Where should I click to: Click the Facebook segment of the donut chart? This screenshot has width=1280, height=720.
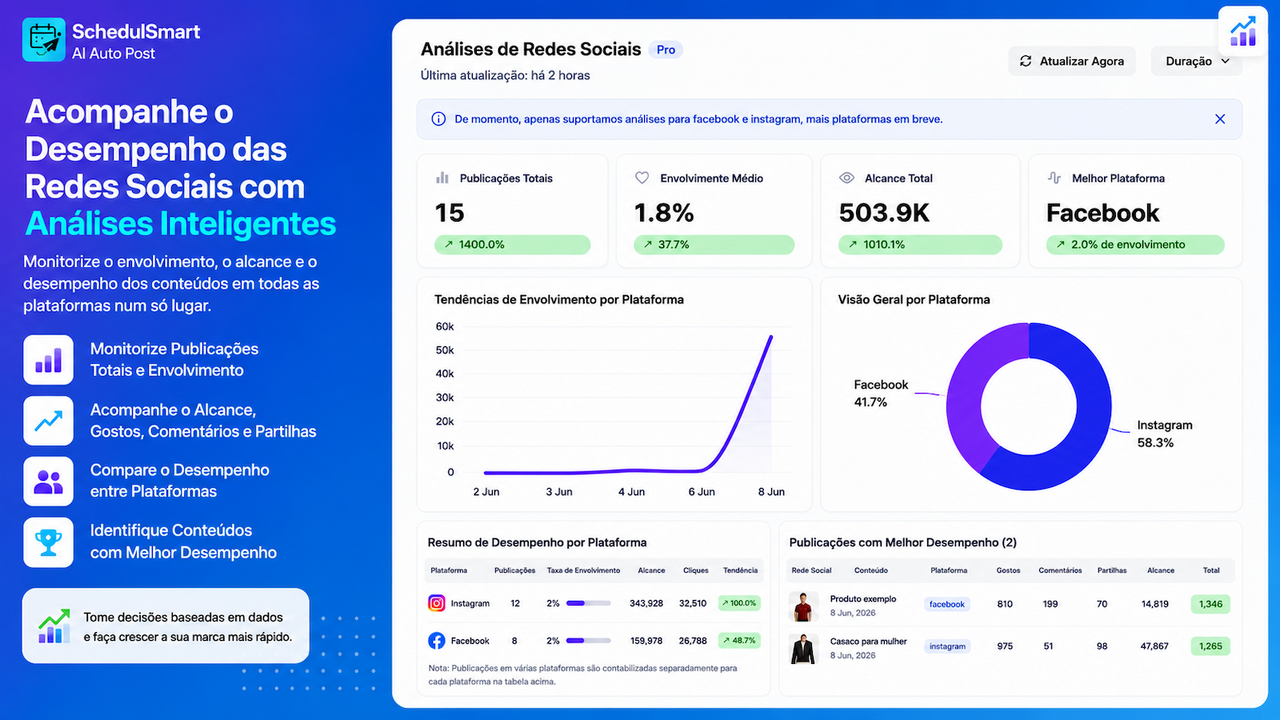975,380
